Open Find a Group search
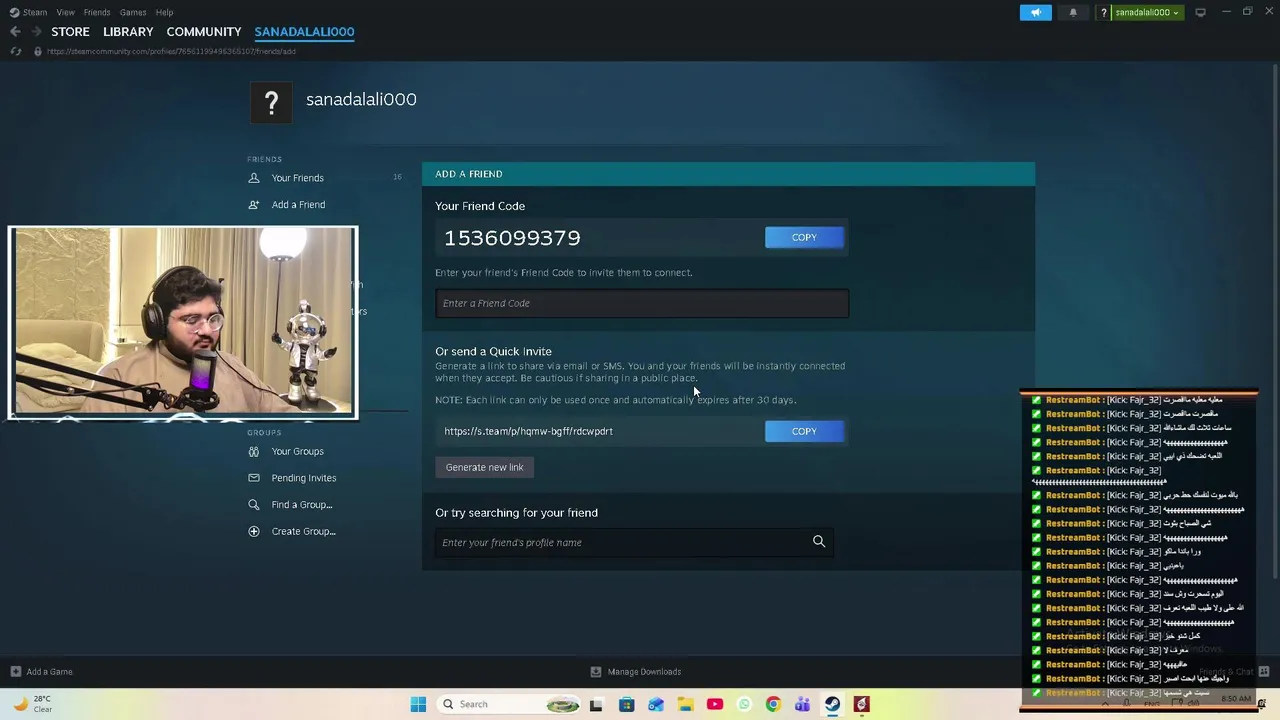The height and width of the screenshot is (720, 1280). coord(302,505)
